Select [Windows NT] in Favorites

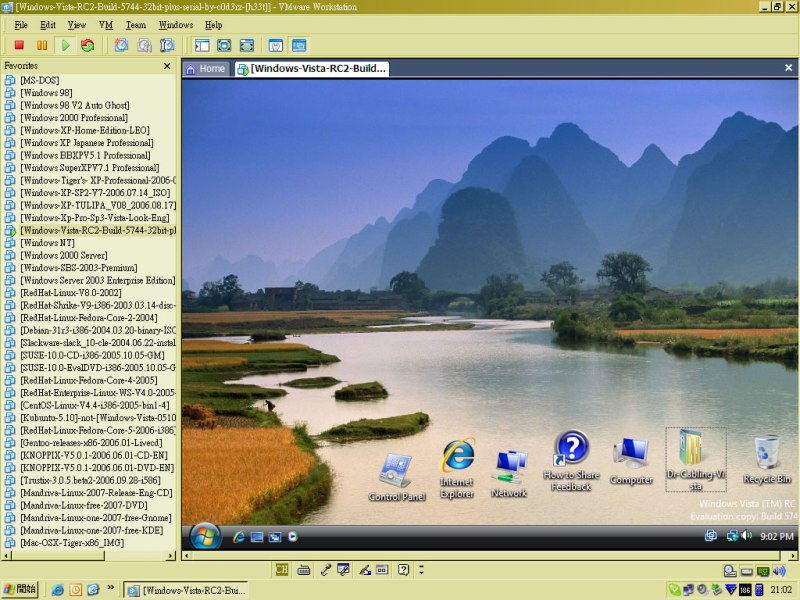point(47,243)
